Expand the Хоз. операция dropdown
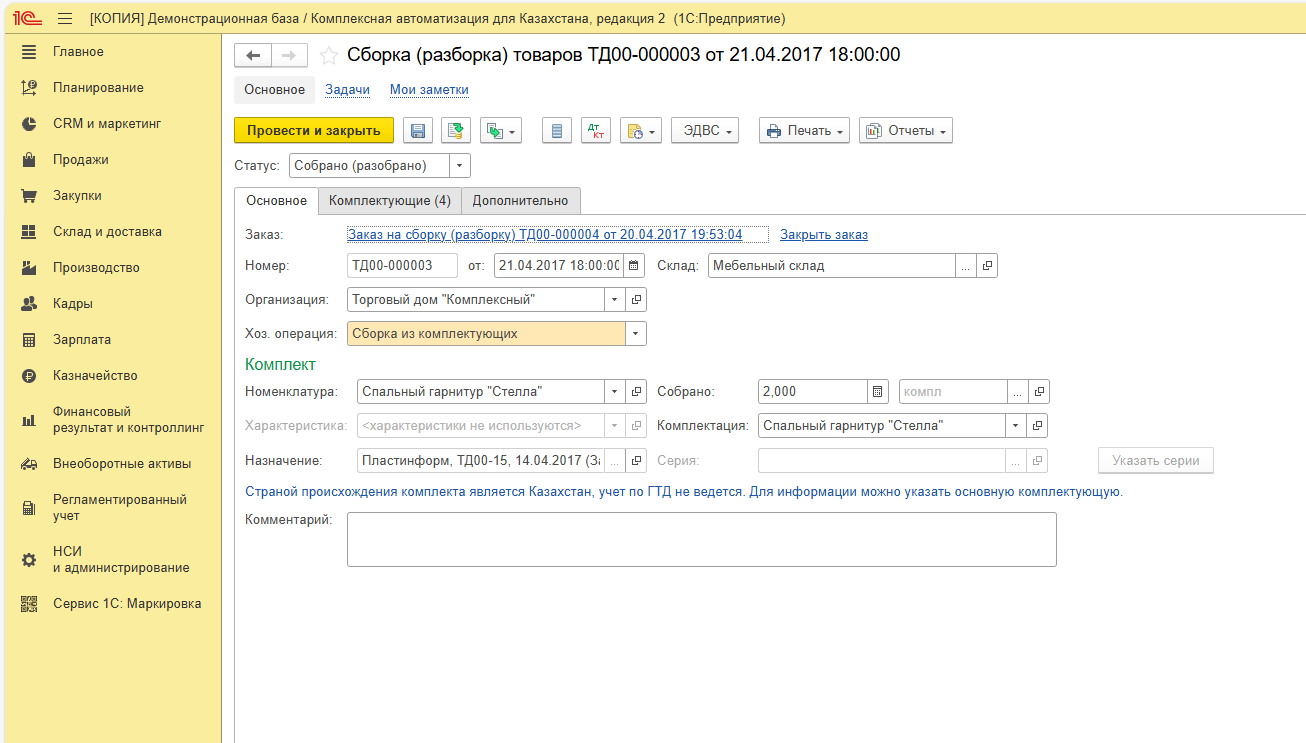This screenshot has width=1306, height=743. point(635,334)
